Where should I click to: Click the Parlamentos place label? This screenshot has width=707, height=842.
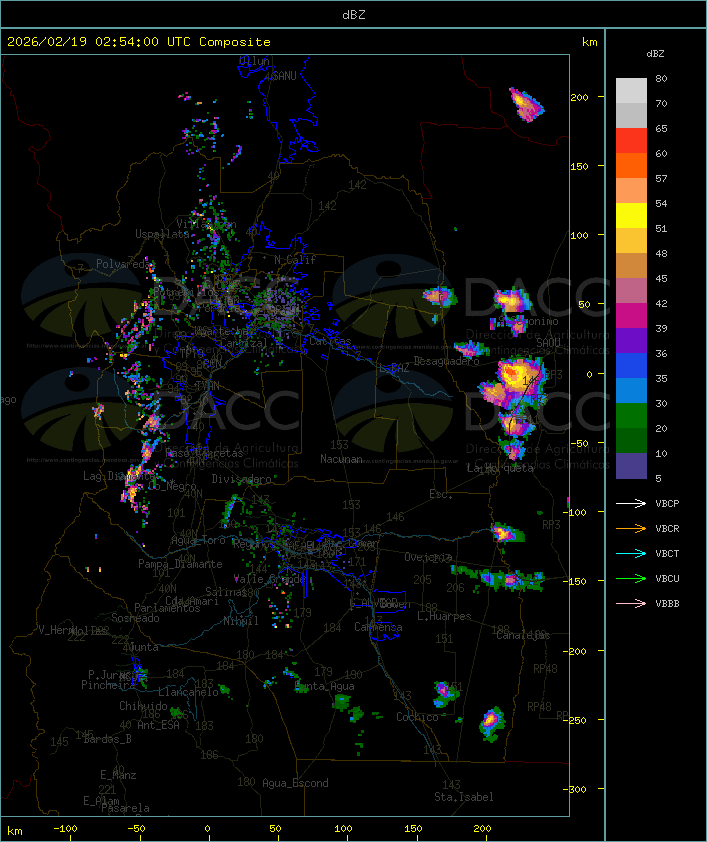[x=167, y=608]
